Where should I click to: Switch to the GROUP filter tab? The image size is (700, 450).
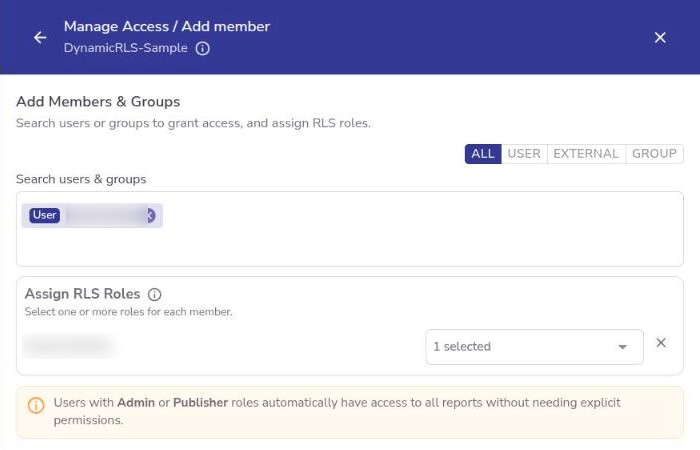654,154
